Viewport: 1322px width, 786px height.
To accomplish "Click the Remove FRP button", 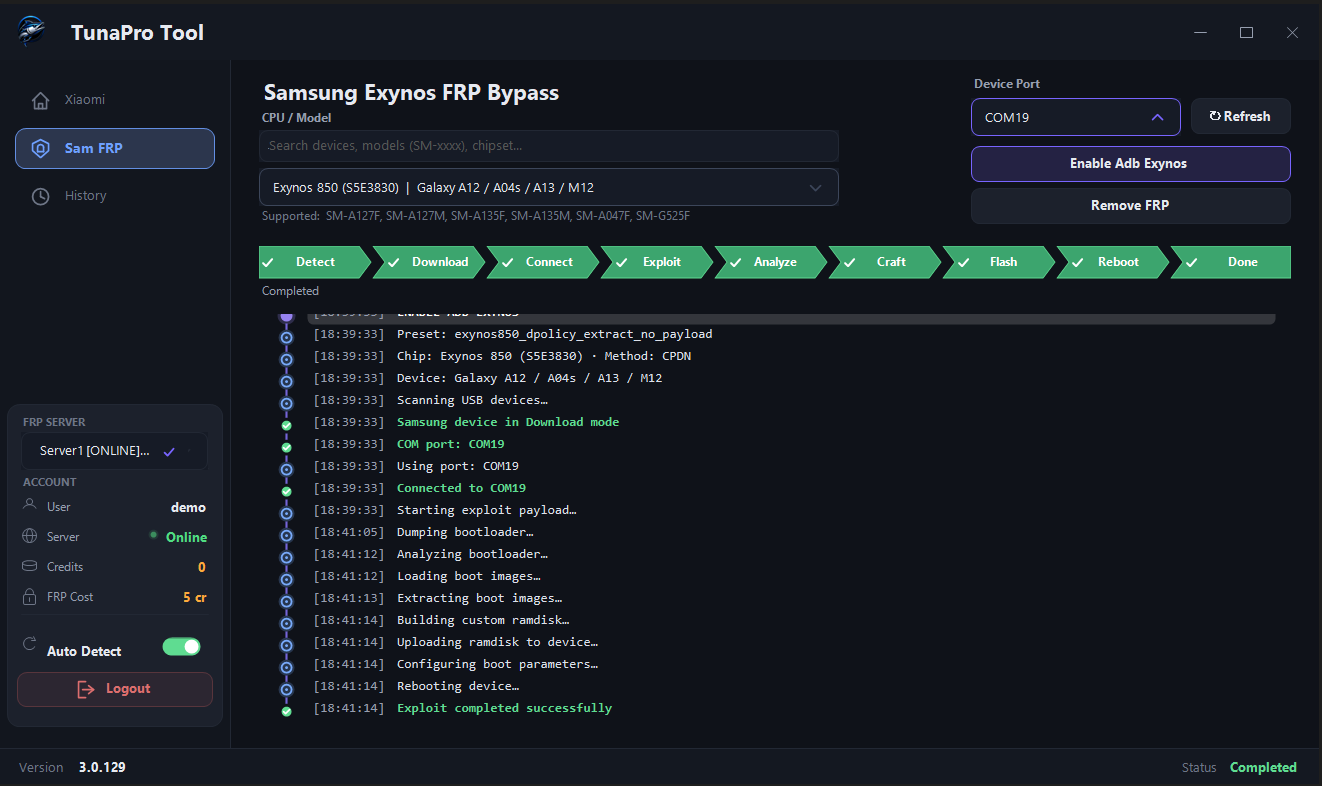I will click(x=1130, y=206).
